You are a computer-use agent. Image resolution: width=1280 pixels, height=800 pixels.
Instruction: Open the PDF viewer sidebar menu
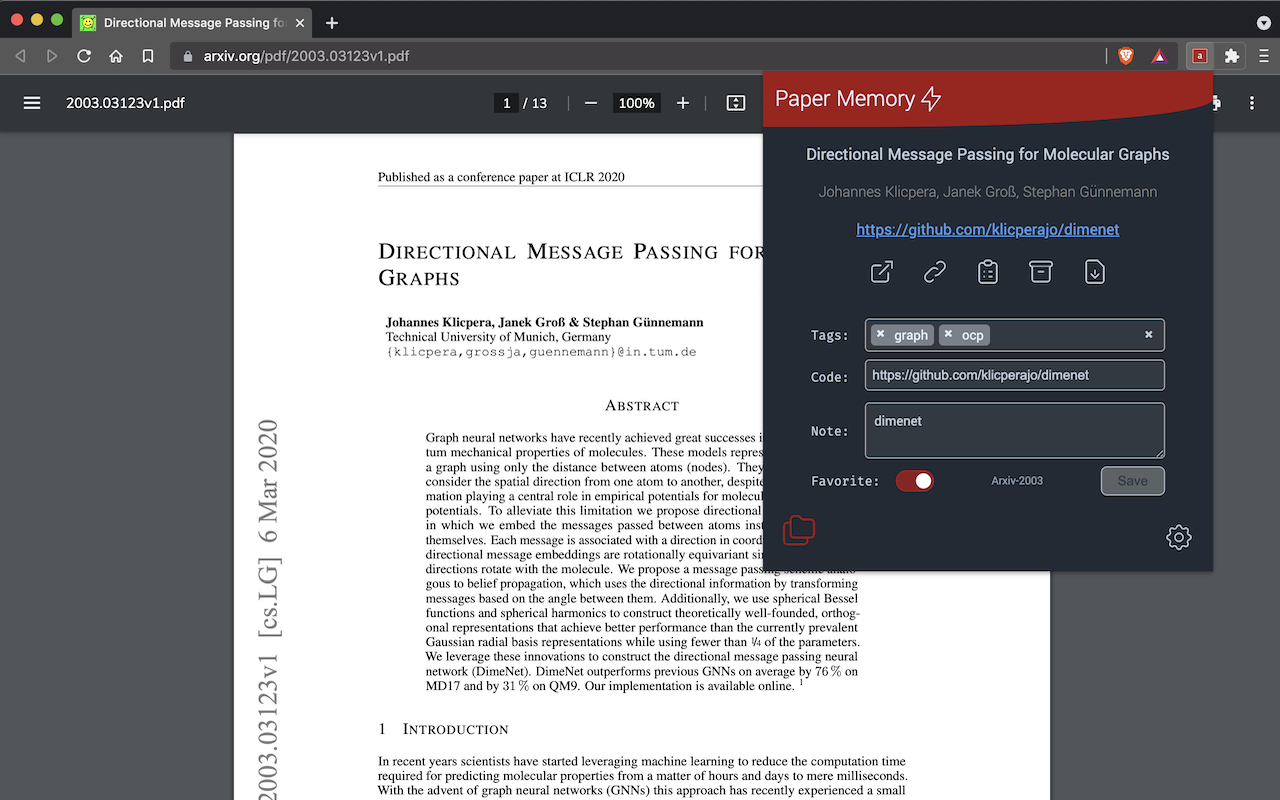[x=32, y=103]
